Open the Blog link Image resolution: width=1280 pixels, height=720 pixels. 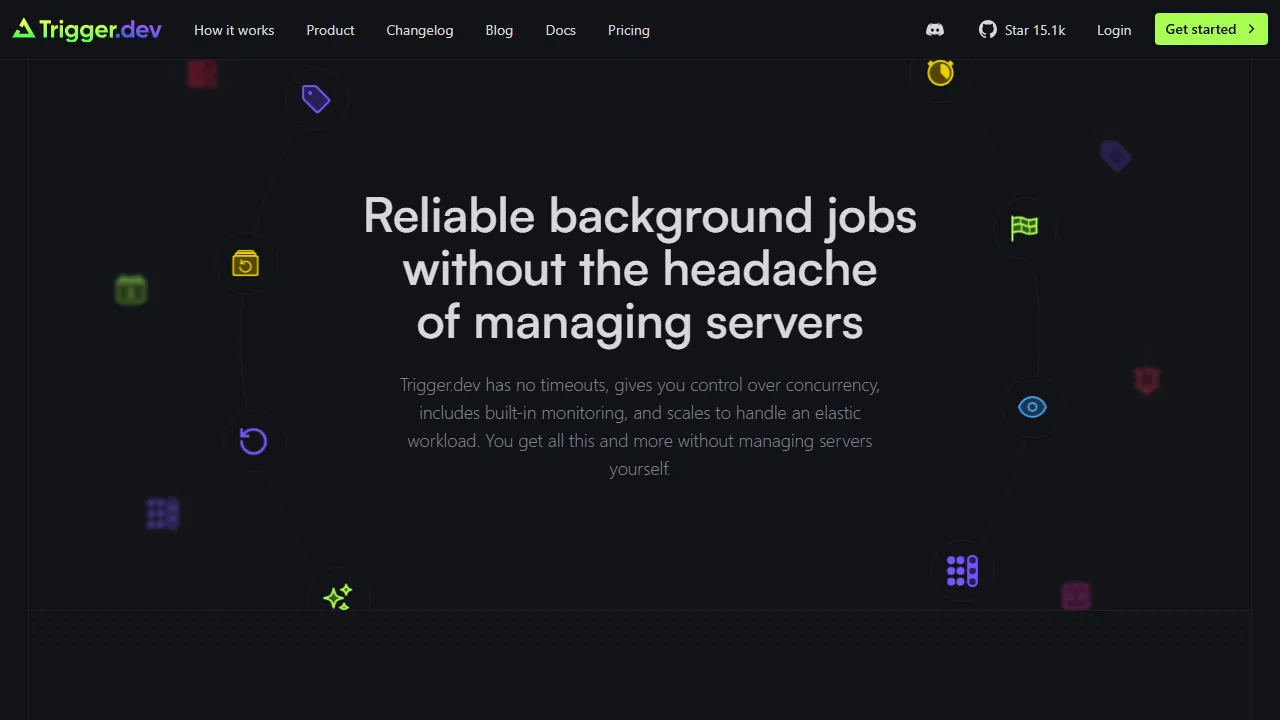(499, 30)
